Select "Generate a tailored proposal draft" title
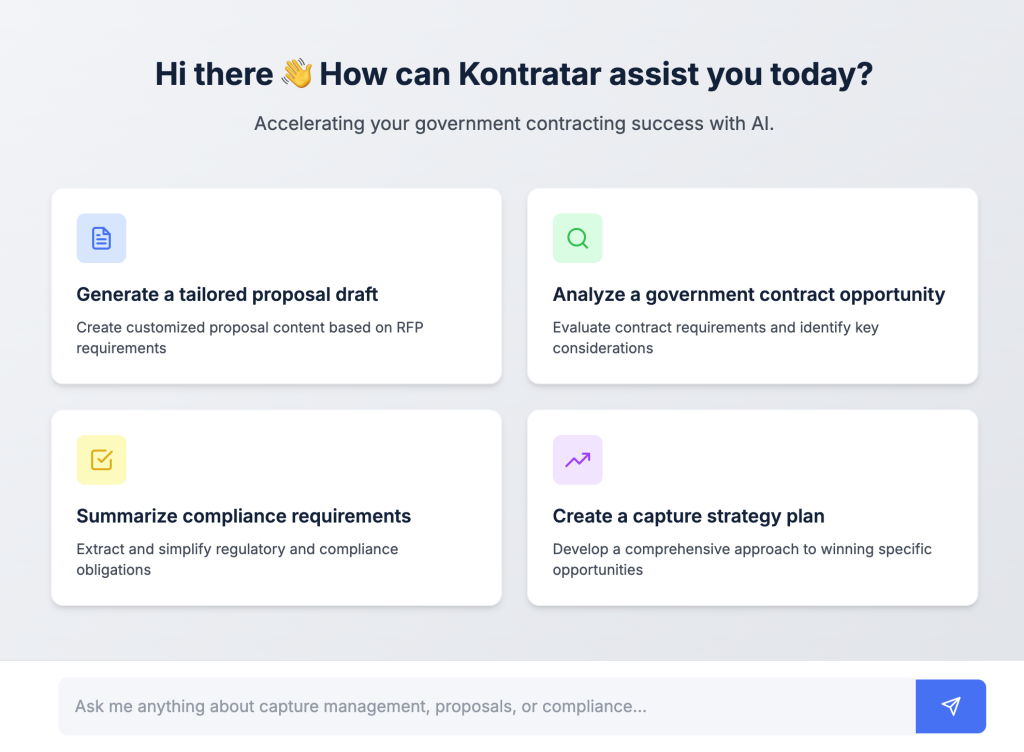This screenshot has width=1024, height=752. pyautogui.click(x=227, y=294)
